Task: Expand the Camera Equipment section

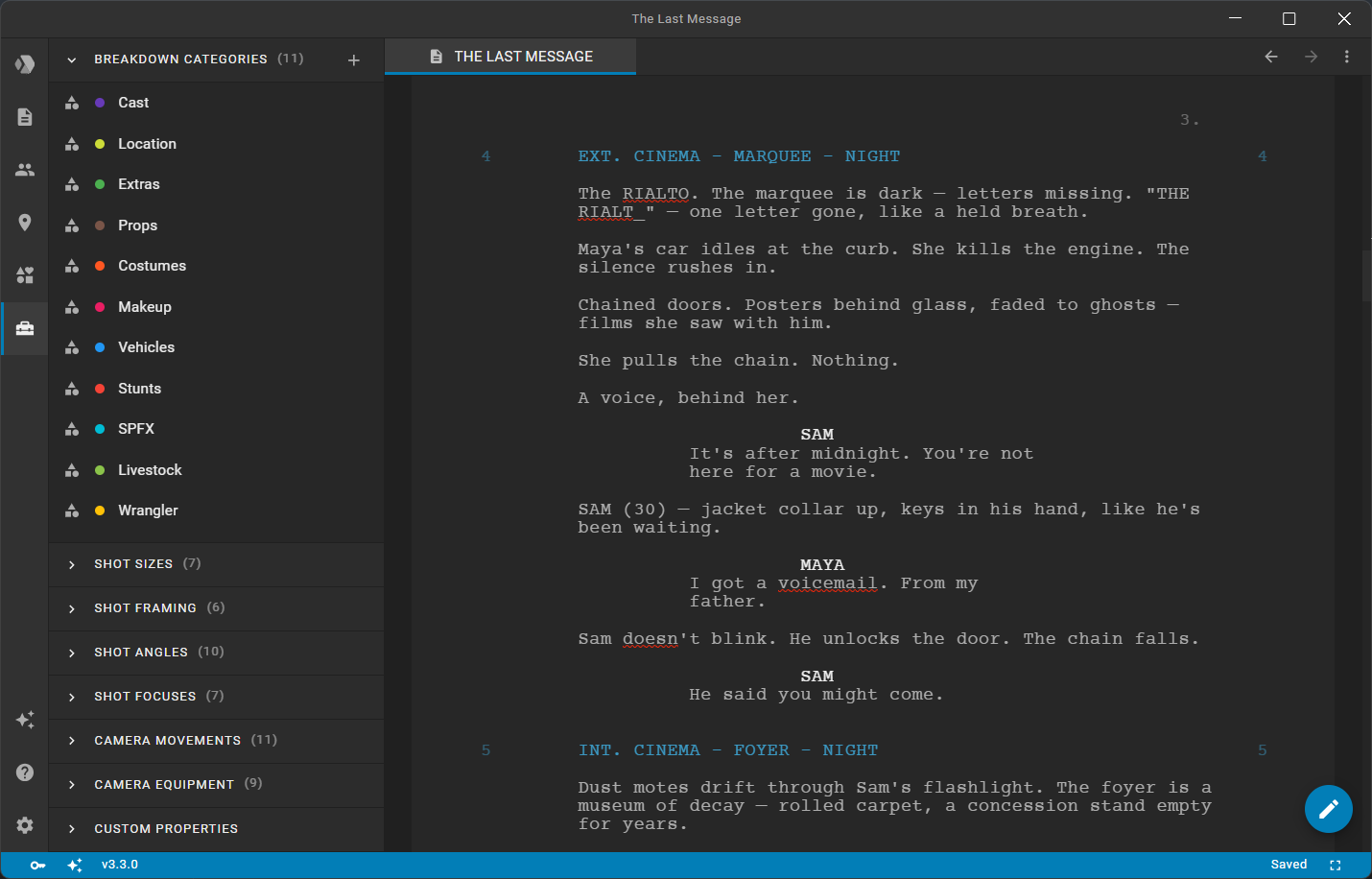Action: click(x=72, y=785)
